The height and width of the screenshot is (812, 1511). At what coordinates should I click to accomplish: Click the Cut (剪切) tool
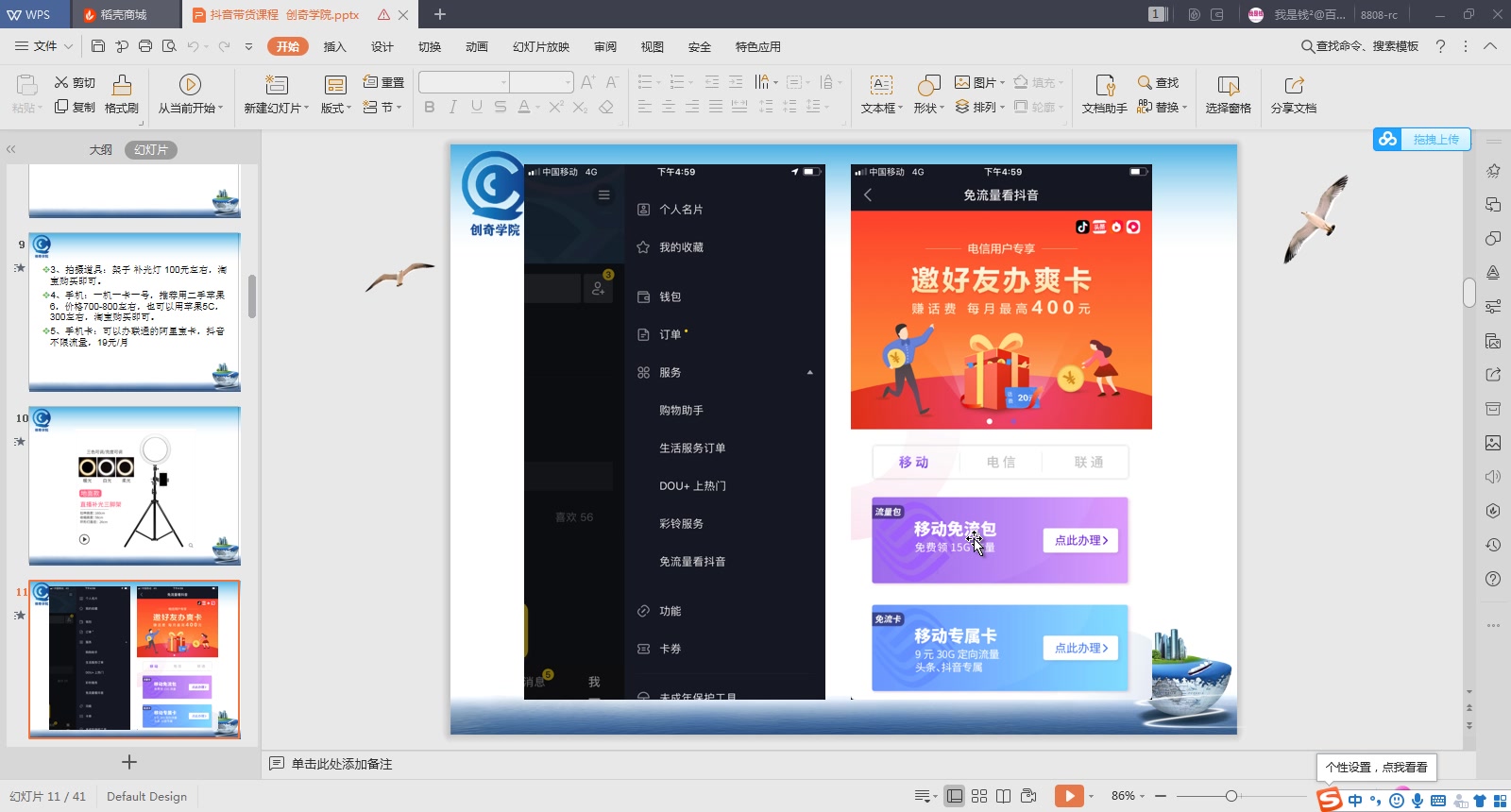tap(75, 83)
